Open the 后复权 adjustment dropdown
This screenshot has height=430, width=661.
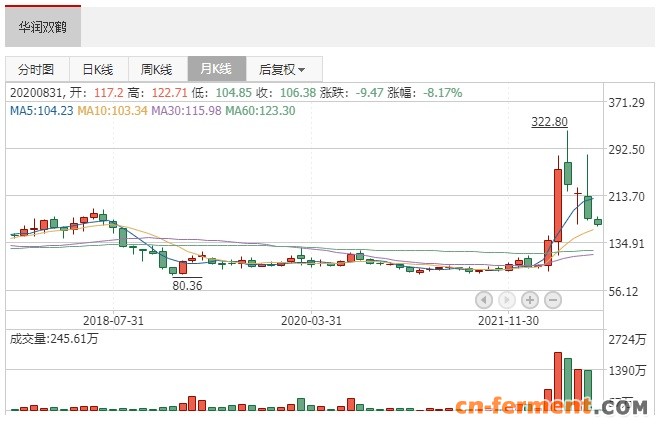(282, 69)
